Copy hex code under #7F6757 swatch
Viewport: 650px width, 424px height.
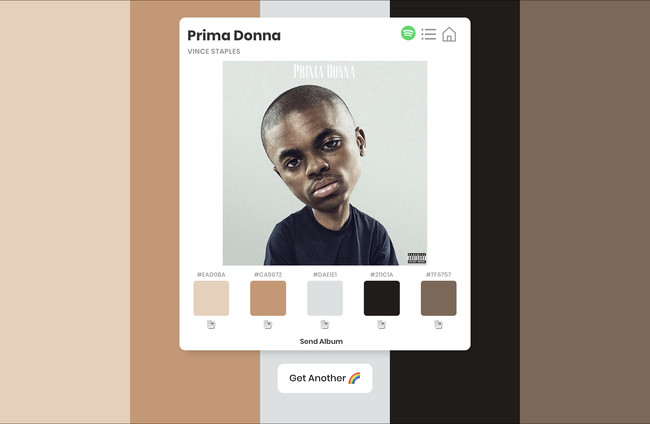438,325
